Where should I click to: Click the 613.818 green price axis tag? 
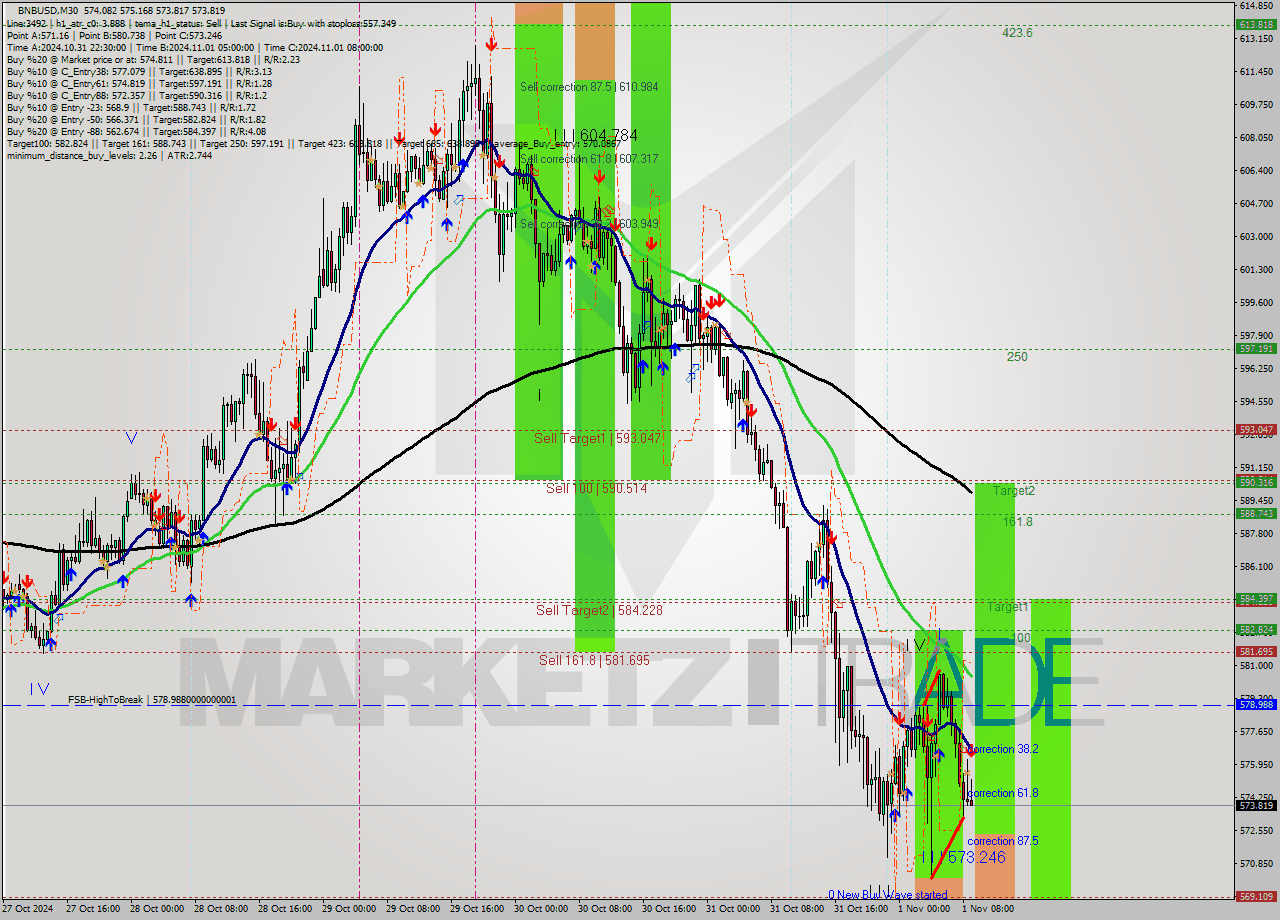pyautogui.click(x=1256, y=24)
